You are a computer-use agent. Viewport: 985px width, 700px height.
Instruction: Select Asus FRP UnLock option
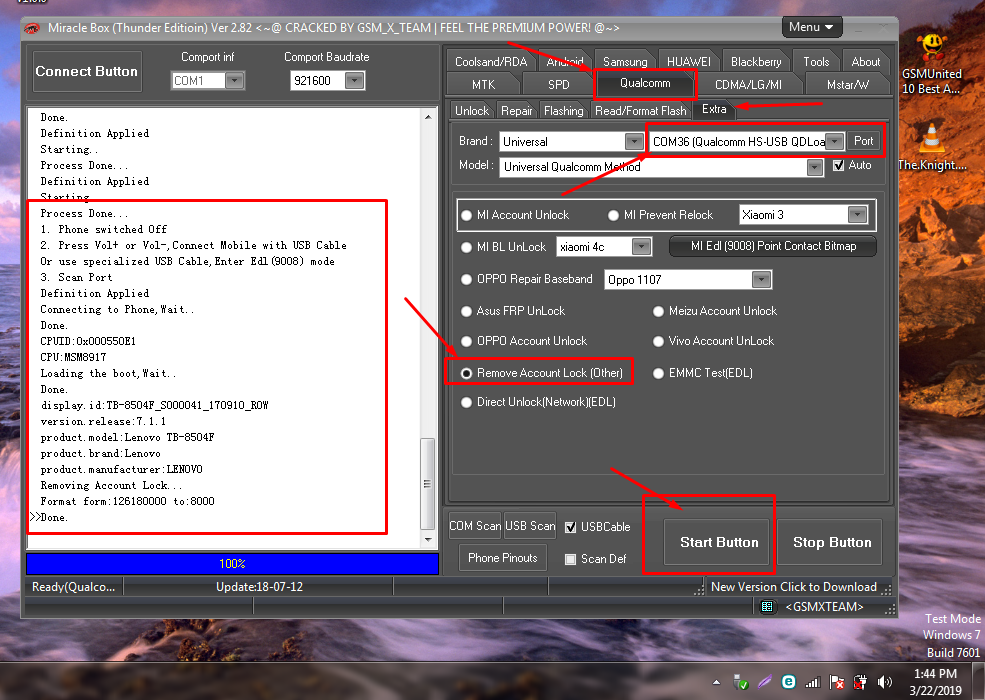(x=466, y=311)
